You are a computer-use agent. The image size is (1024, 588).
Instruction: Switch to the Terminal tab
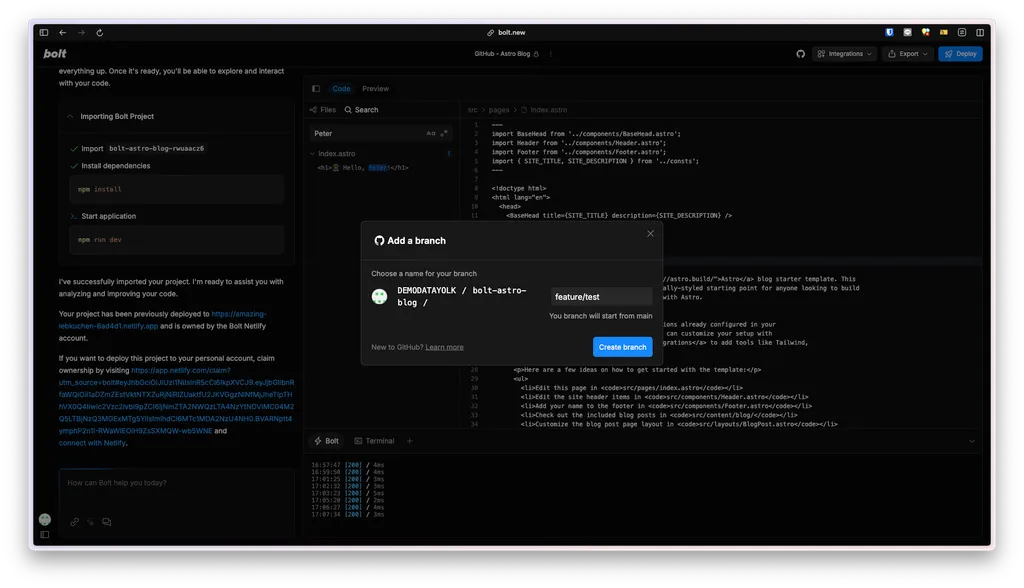[x=374, y=441]
